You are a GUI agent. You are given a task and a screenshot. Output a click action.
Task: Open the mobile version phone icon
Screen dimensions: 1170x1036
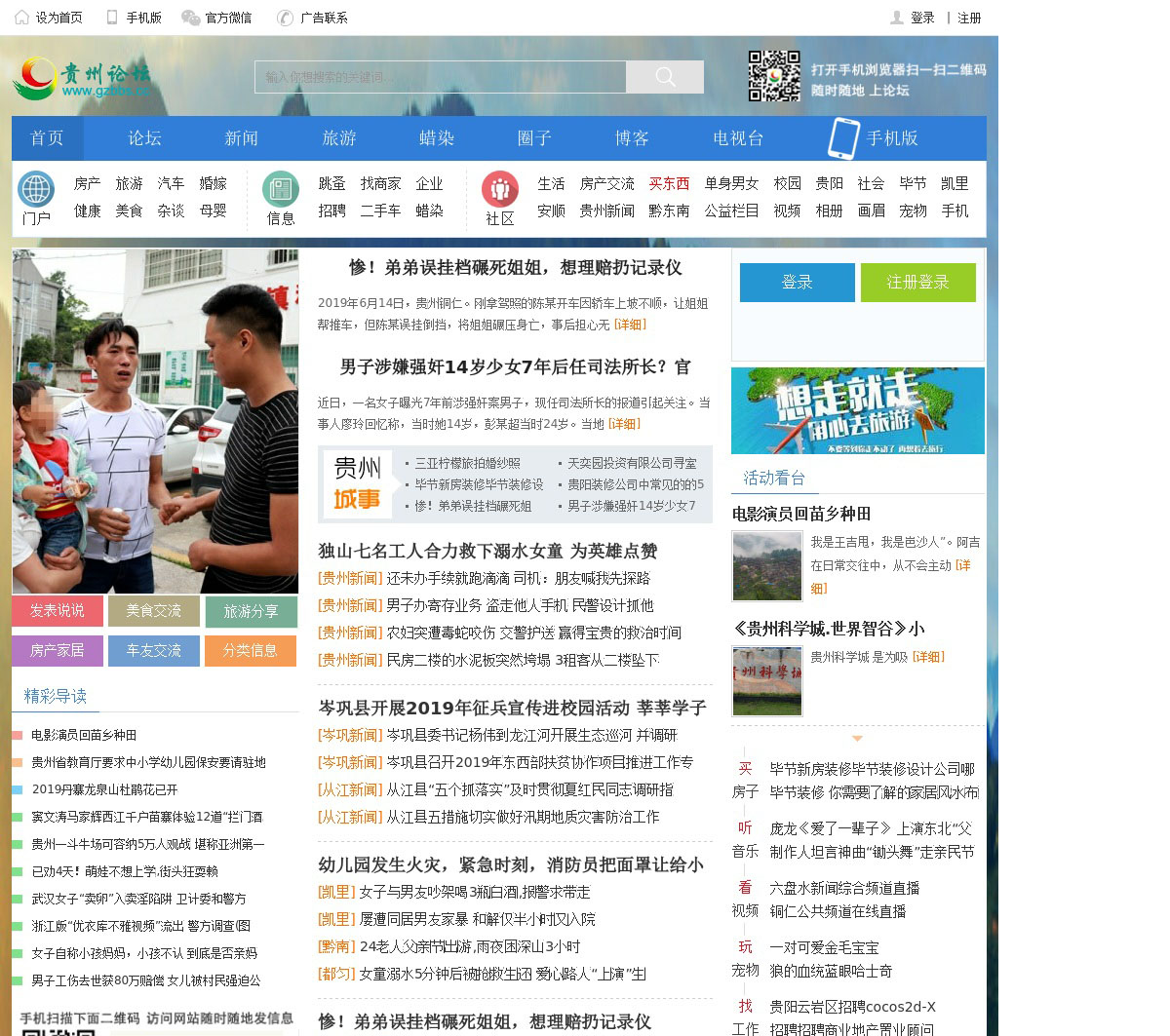pos(842,138)
